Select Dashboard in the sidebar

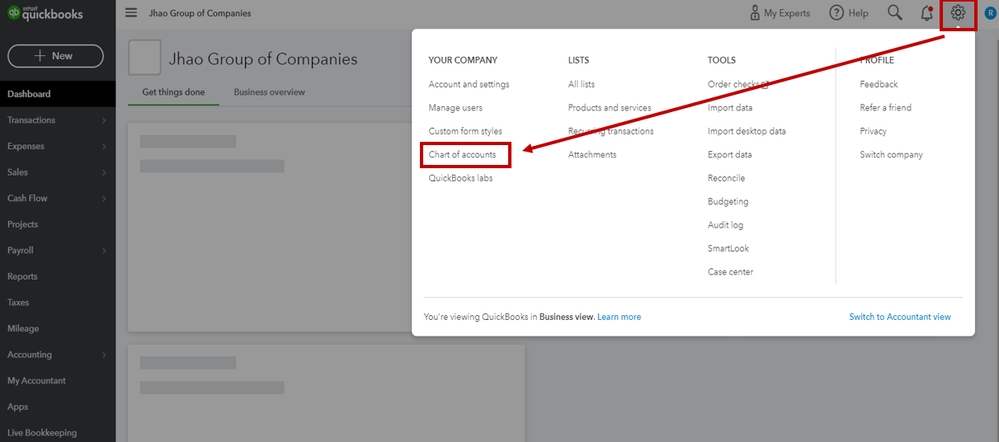(58, 94)
